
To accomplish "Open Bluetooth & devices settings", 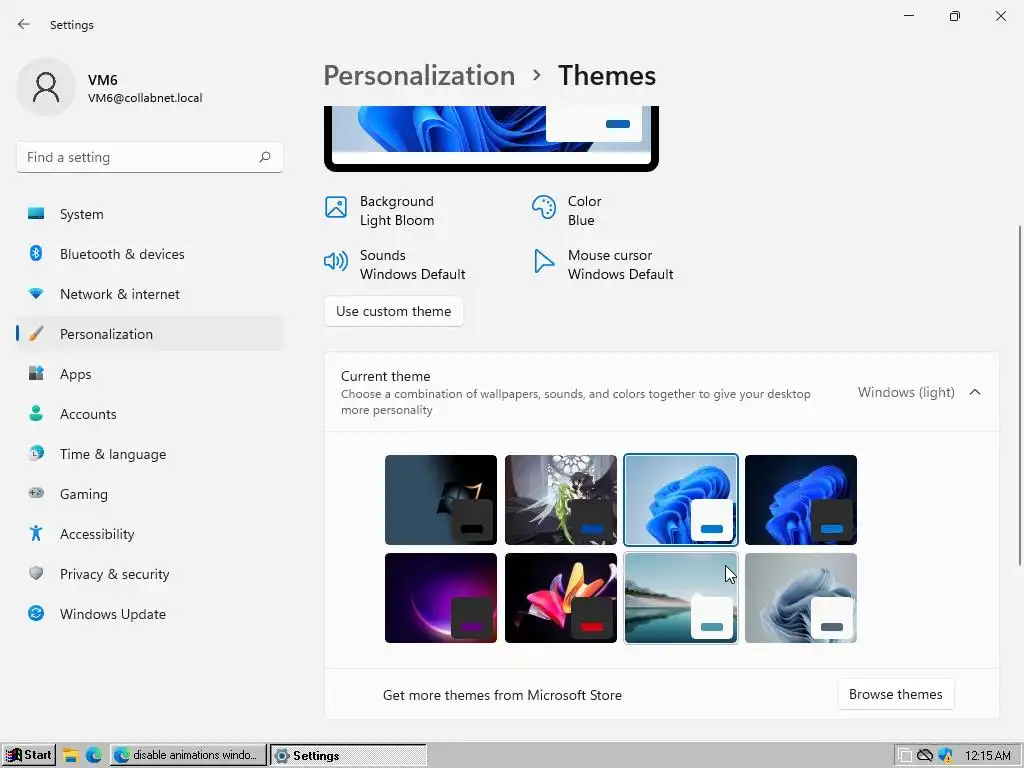I will 150,254.
